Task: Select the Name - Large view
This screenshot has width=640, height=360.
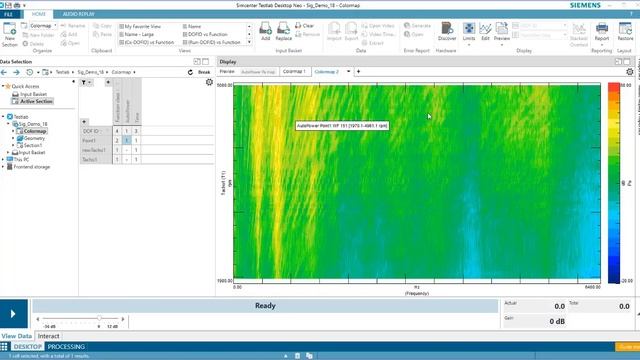Action: coord(136,34)
